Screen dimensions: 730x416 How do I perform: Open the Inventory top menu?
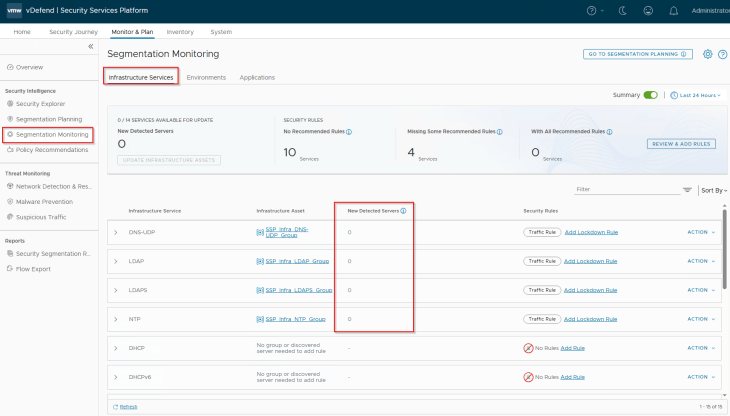[x=180, y=32]
